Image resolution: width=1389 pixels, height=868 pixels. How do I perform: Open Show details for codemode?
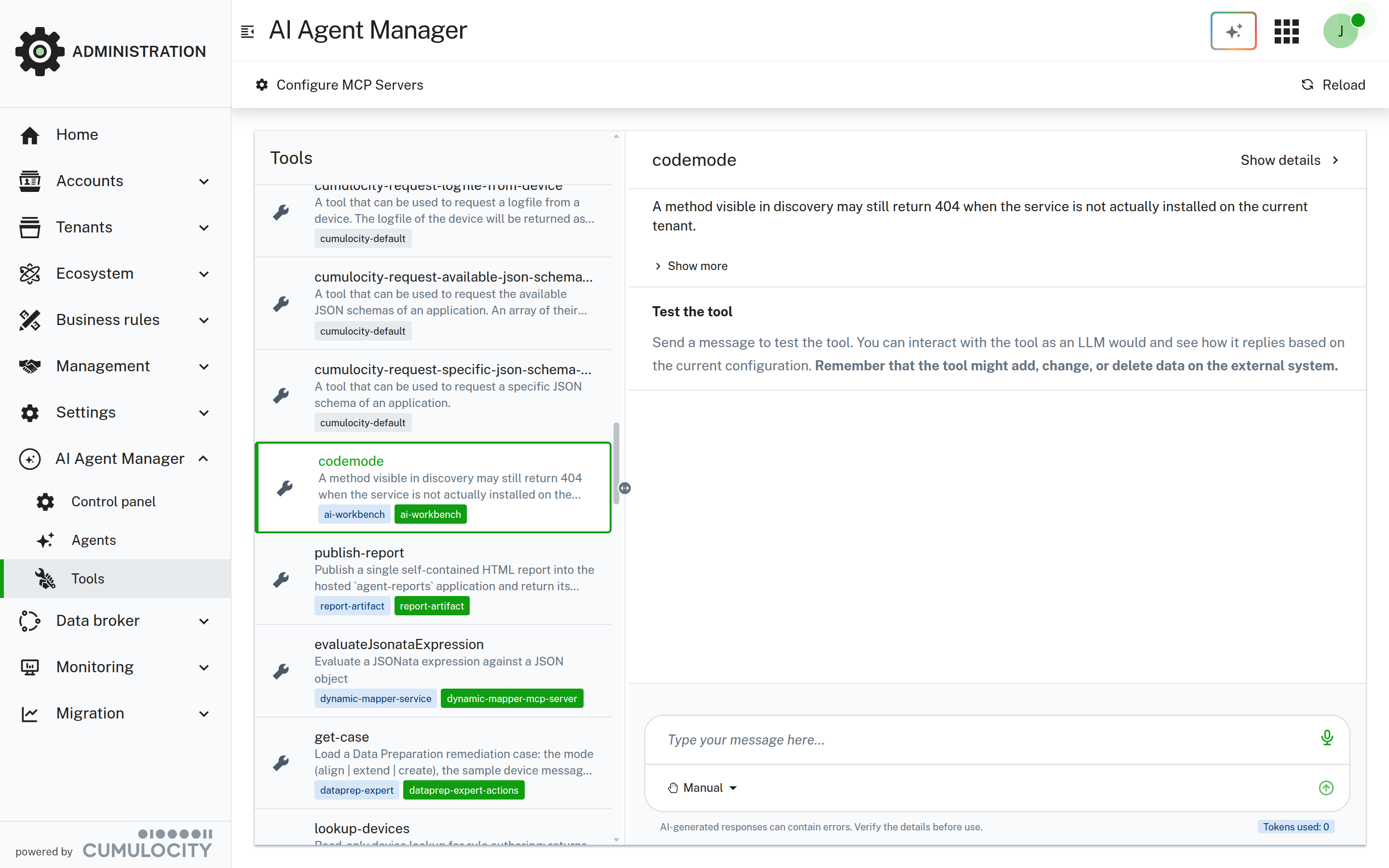tap(1289, 160)
